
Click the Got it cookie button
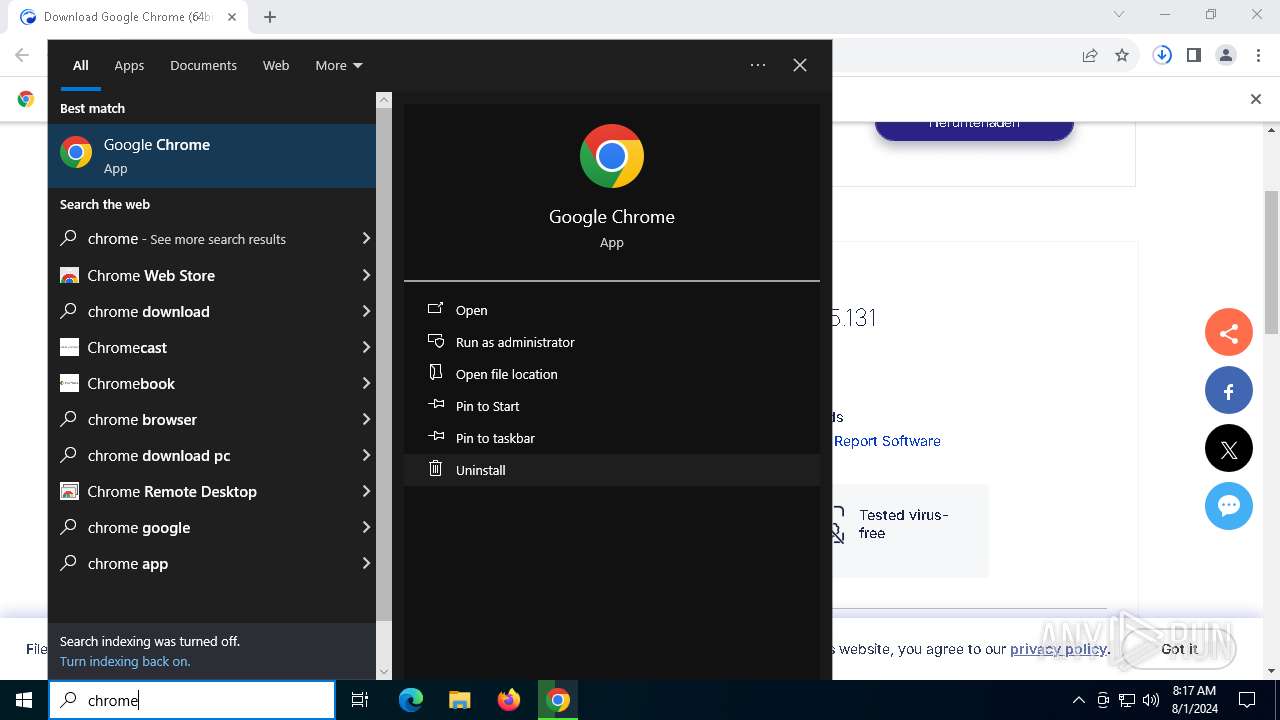pos(1179,649)
